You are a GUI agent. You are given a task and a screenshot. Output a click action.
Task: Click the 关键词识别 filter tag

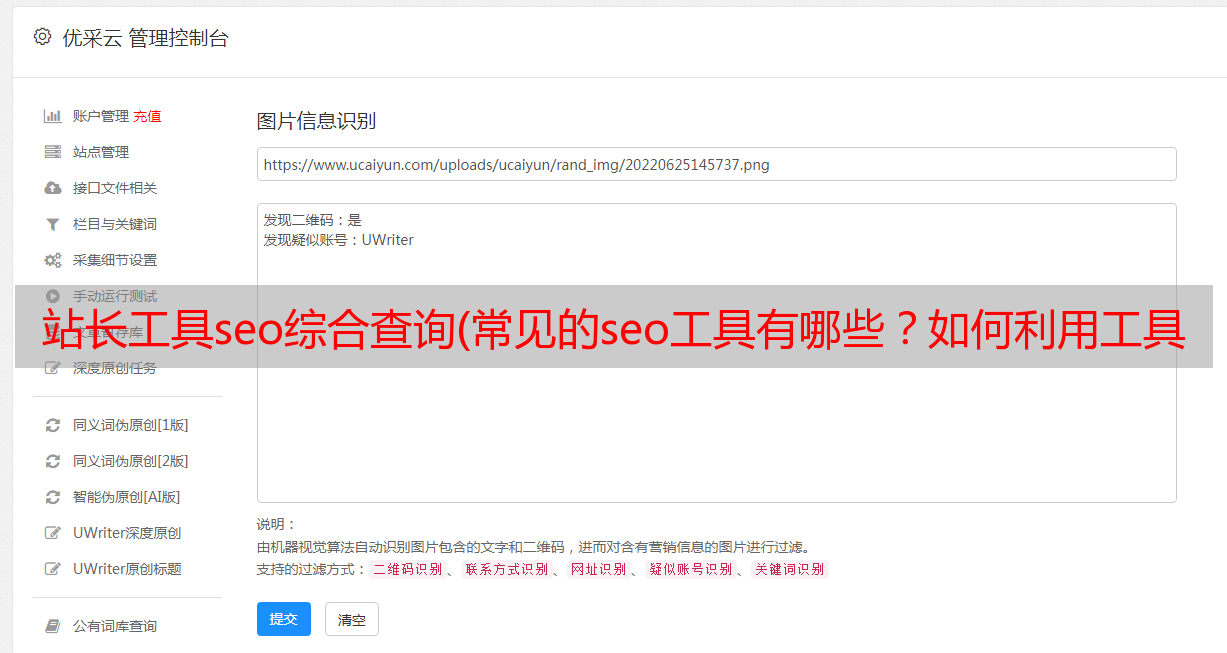pyautogui.click(x=789, y=569)
